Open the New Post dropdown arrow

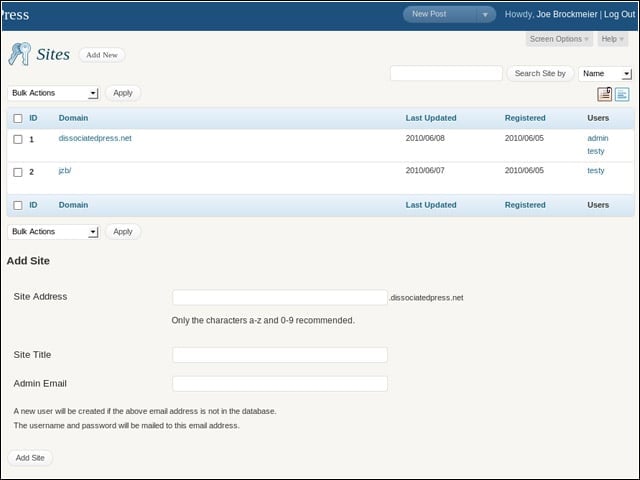pos(485,15)
